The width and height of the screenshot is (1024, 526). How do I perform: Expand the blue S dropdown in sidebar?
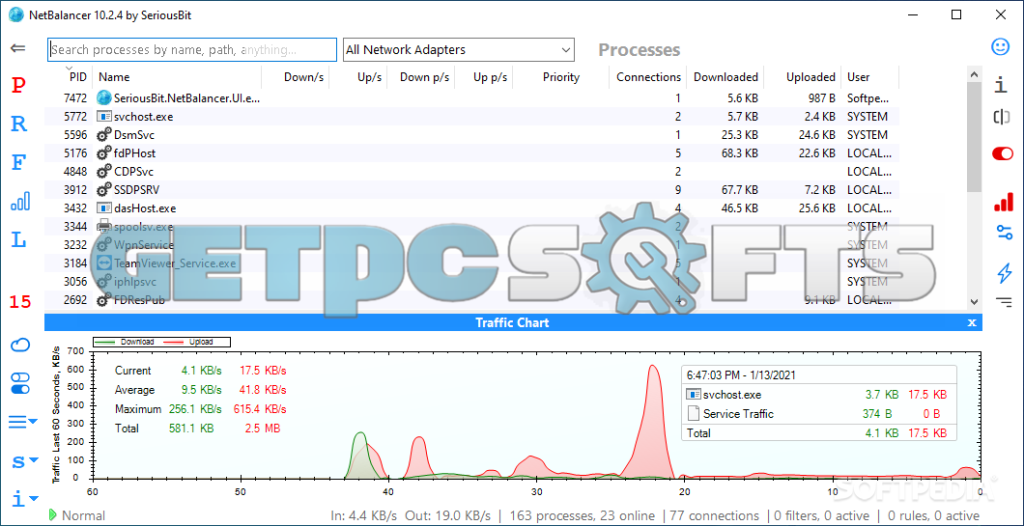click(x=23, y=461)
